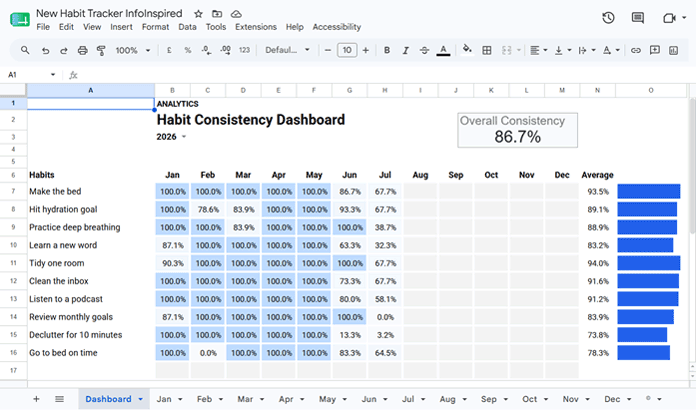696x410 pixels.
Task: Add a new sheet with plus button
Action: pos(36,399)
